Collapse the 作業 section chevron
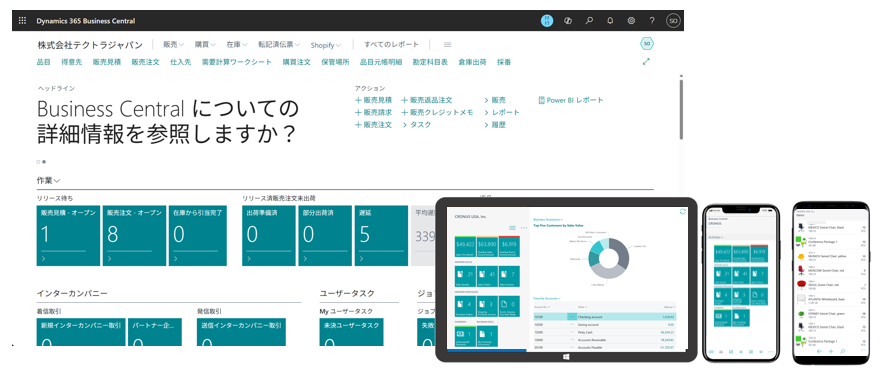881x370 pixels. click(57, 181)
